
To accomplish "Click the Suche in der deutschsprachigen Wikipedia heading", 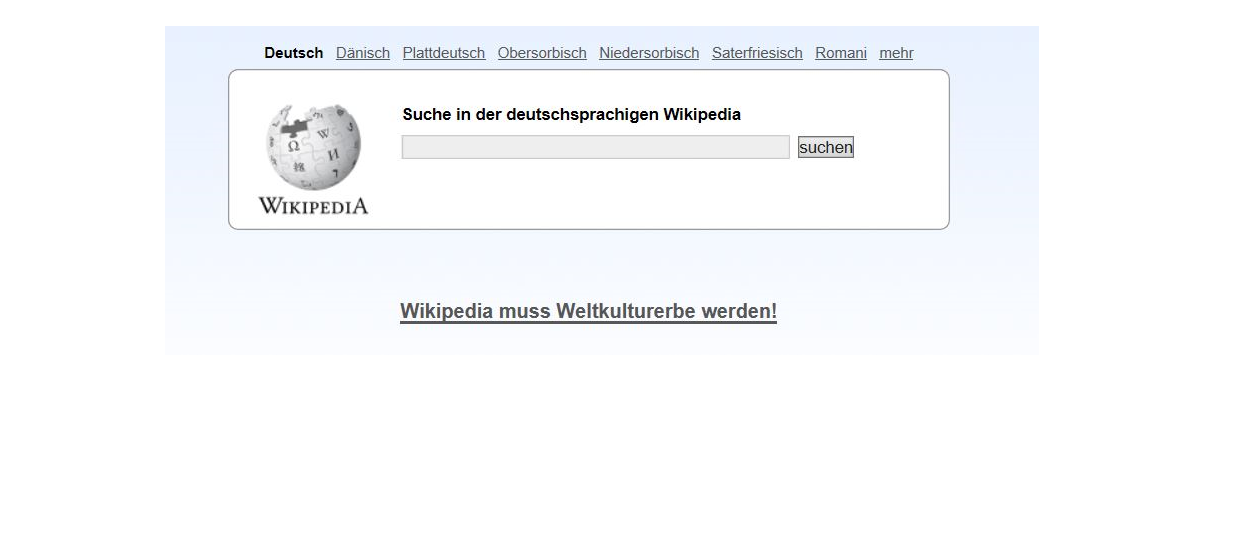I will pos(571,114).
